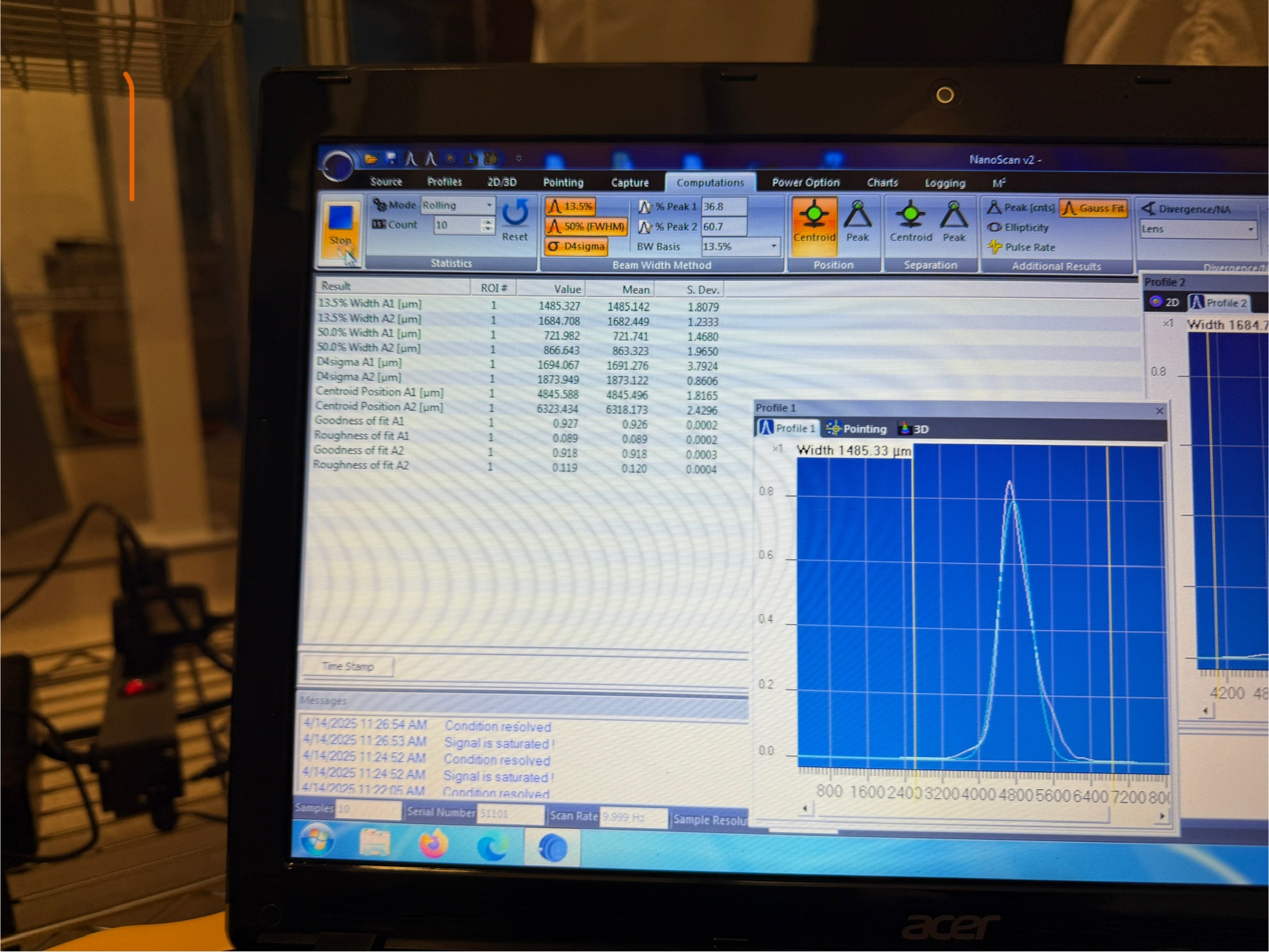Toggle the Gauss Fit result
Screen dimensions: 1269x952
[1094, 208]
